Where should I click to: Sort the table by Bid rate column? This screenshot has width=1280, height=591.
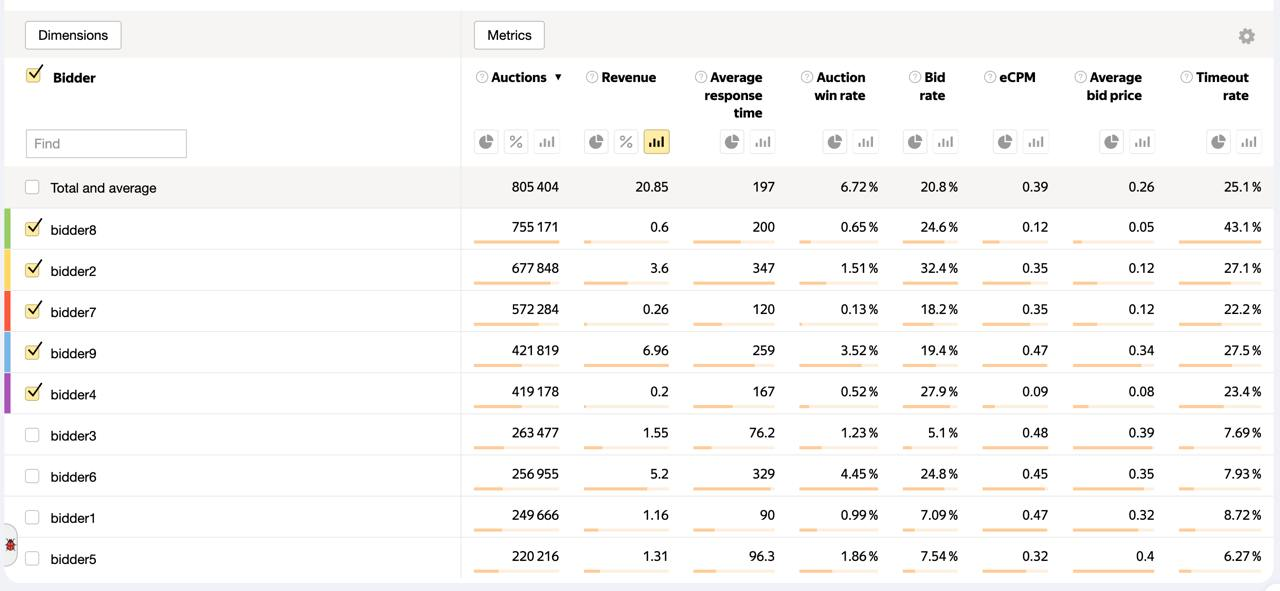934,86
